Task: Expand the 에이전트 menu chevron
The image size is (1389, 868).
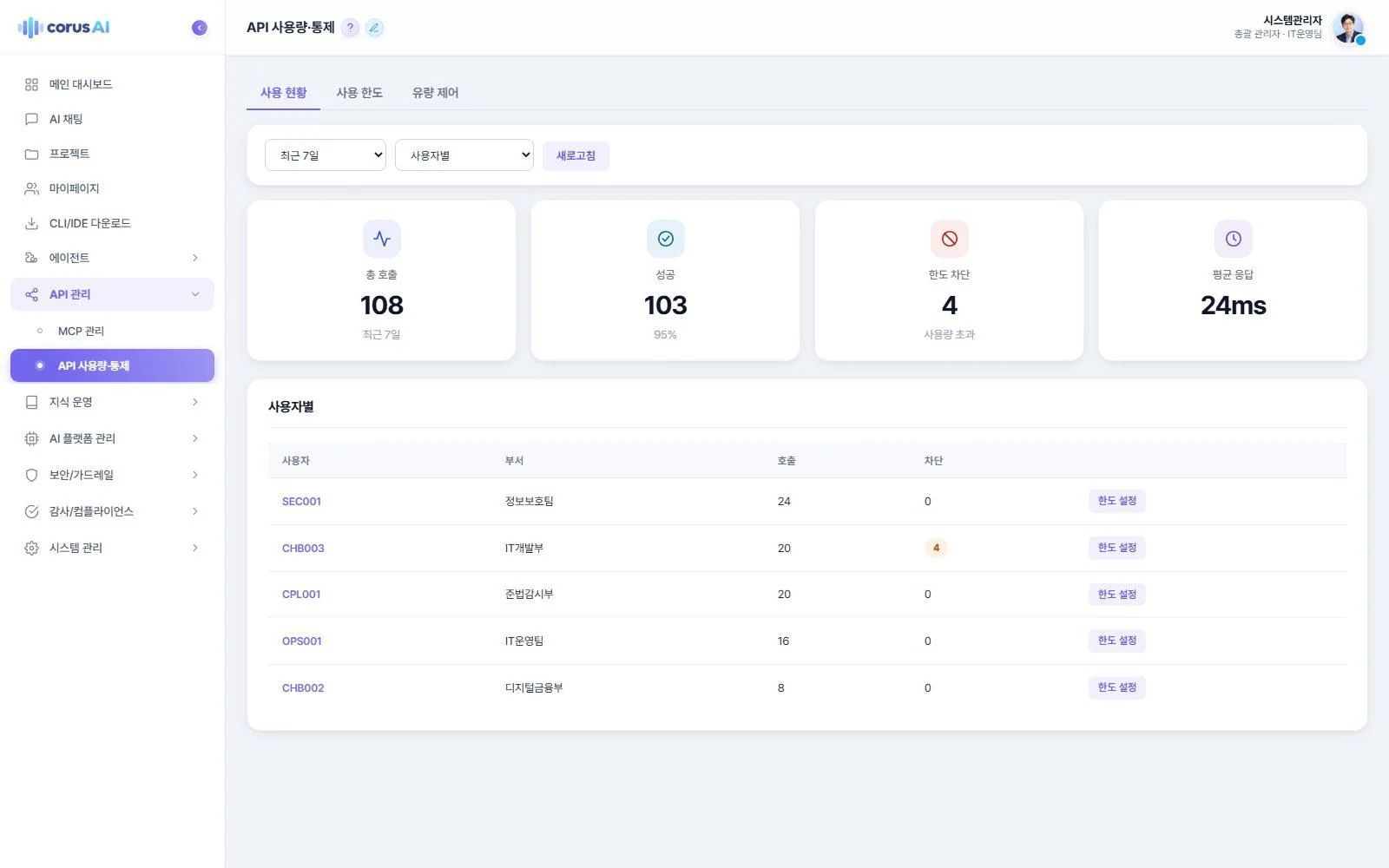Action: coord(195,258)
